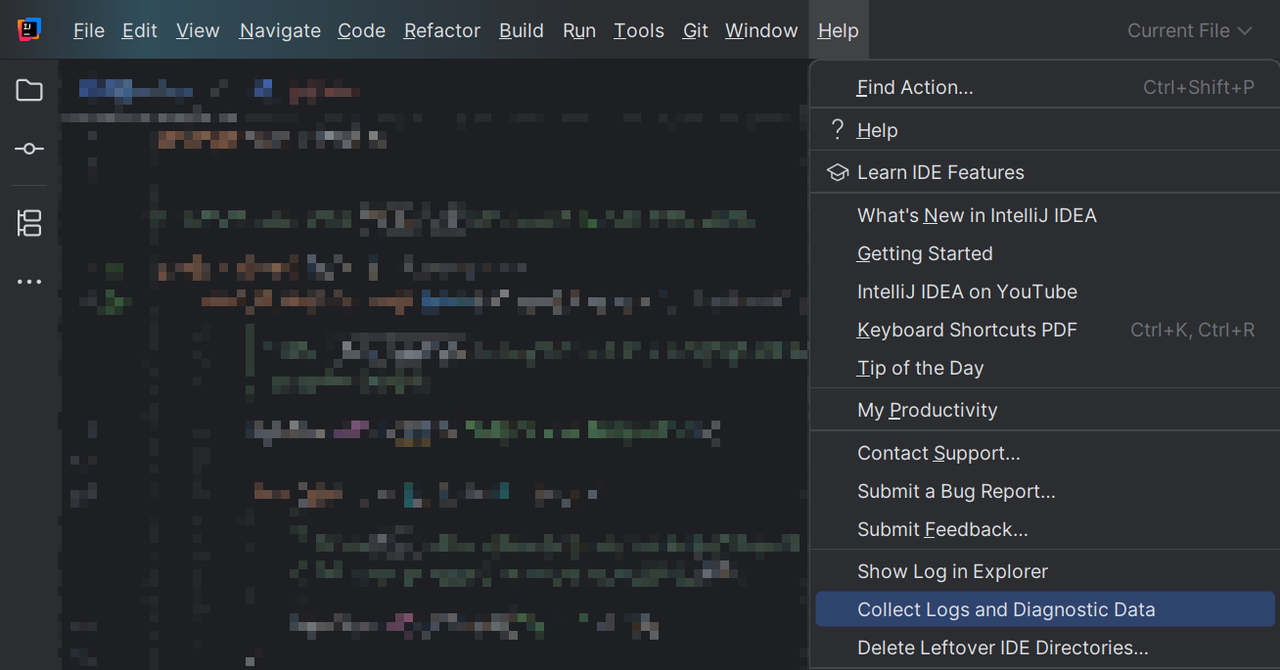Open My Productivity
This screenshot has width=1280, height=670.
pyautogui.click(x=1042, y=410)
